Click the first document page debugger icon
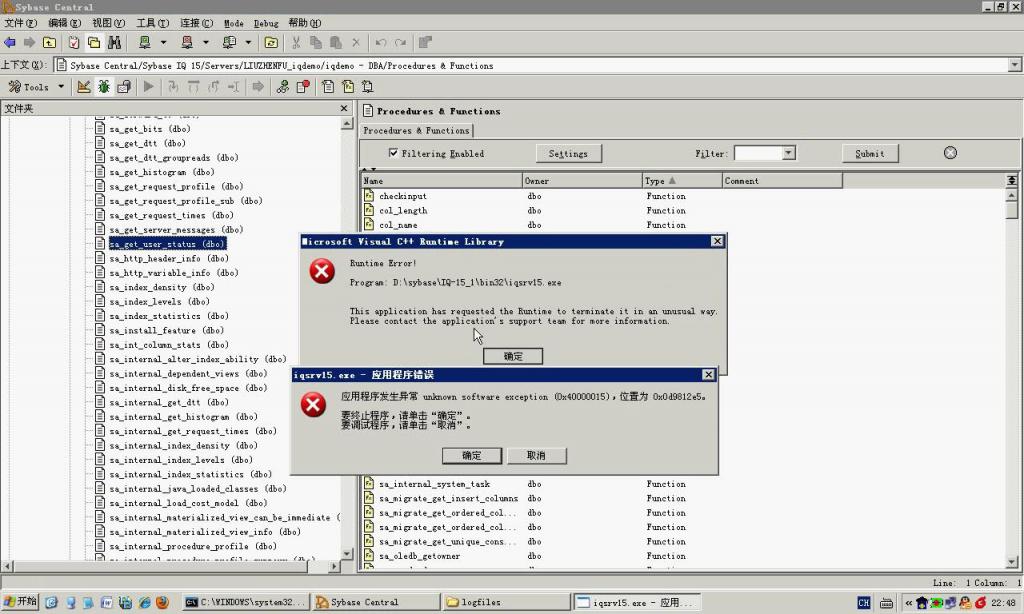Image resolution: width=1024 pixels, height=614 pixels. pyautogui.click(x=328, y=86)
